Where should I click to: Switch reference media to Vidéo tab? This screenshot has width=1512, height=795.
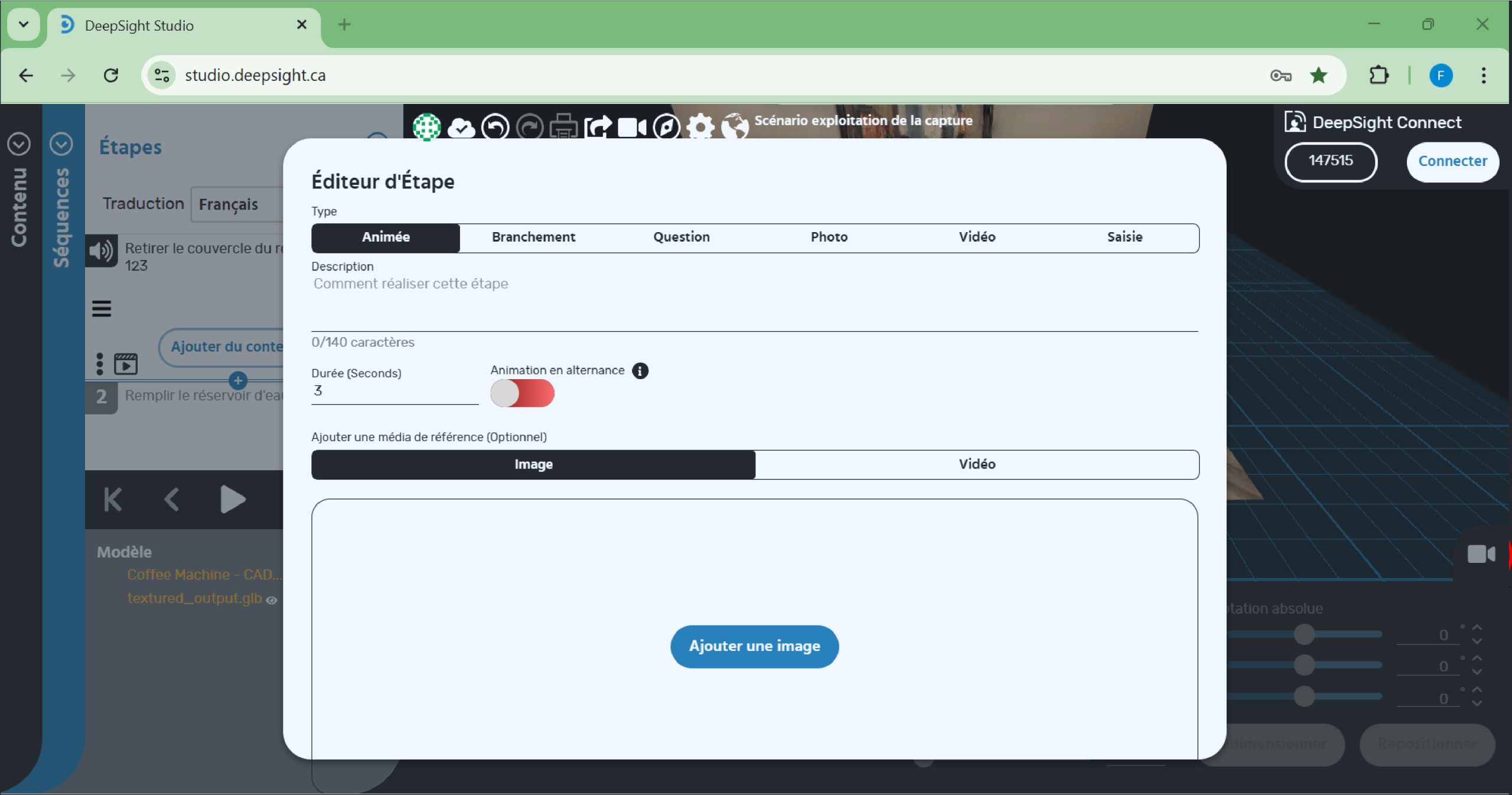(x=976, y=464)
